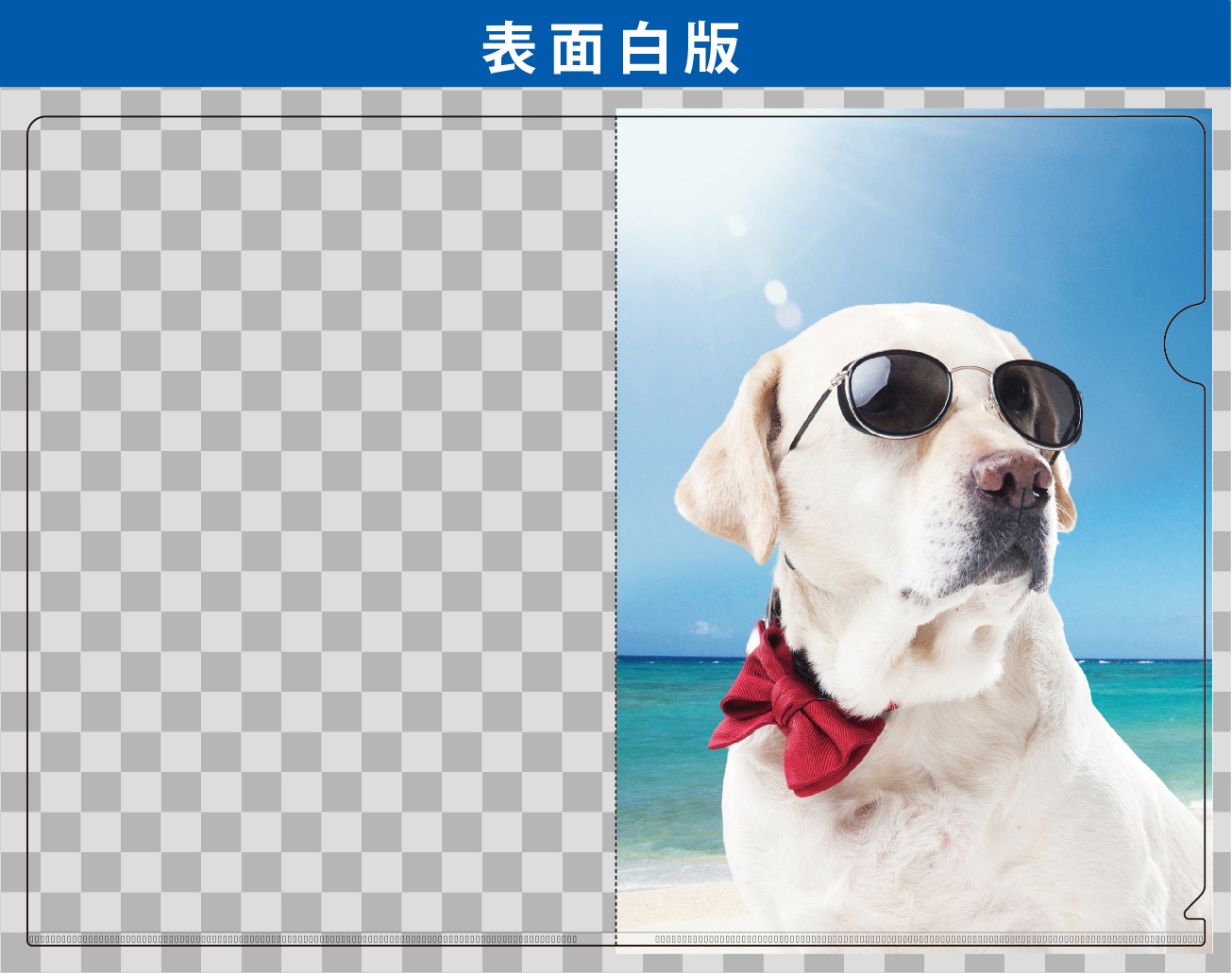Click the semicircular thumb notch on folder edge

click(1186, 343)
